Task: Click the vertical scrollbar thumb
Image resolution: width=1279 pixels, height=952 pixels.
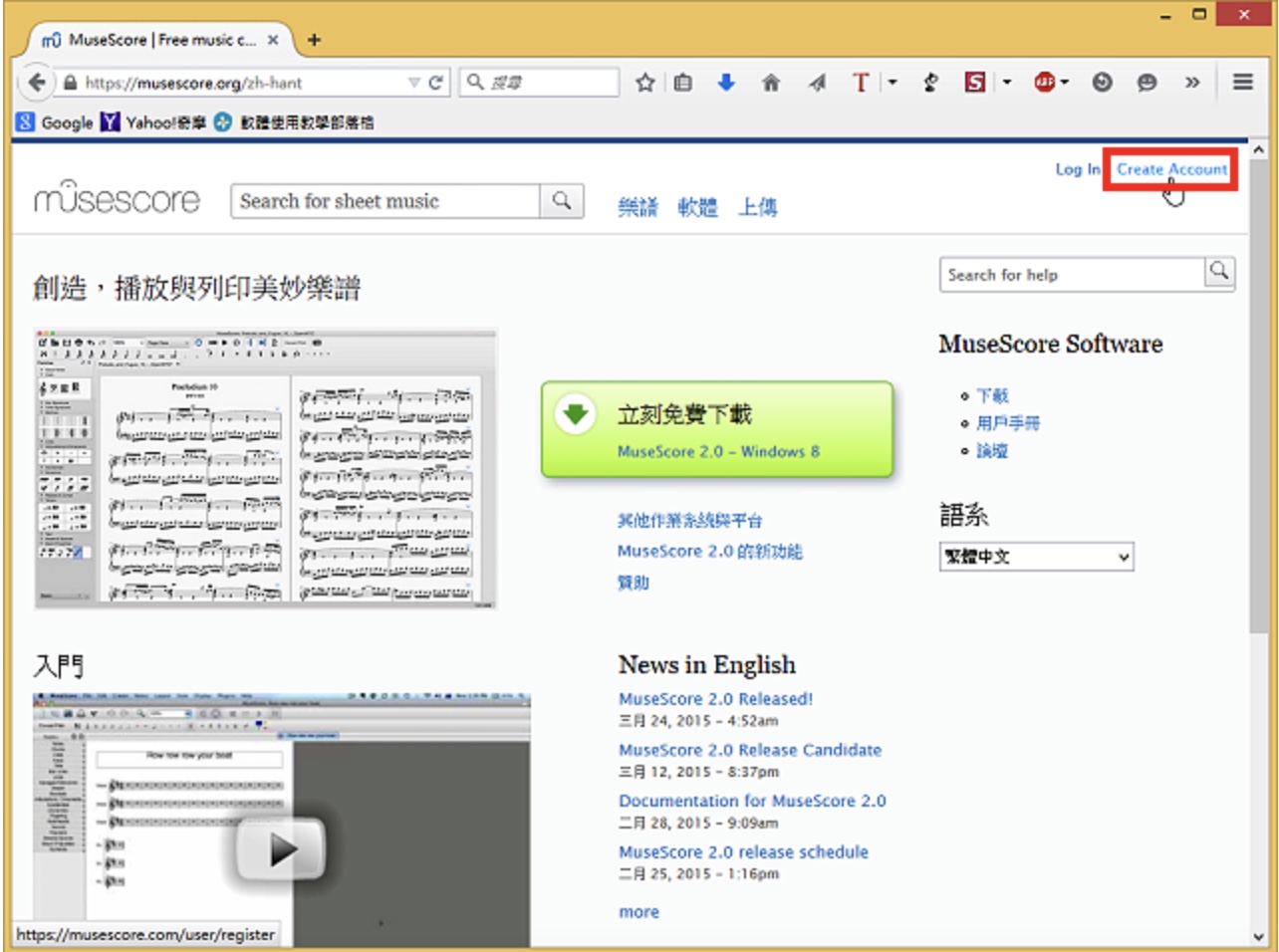Action: tap(1259, 395)
